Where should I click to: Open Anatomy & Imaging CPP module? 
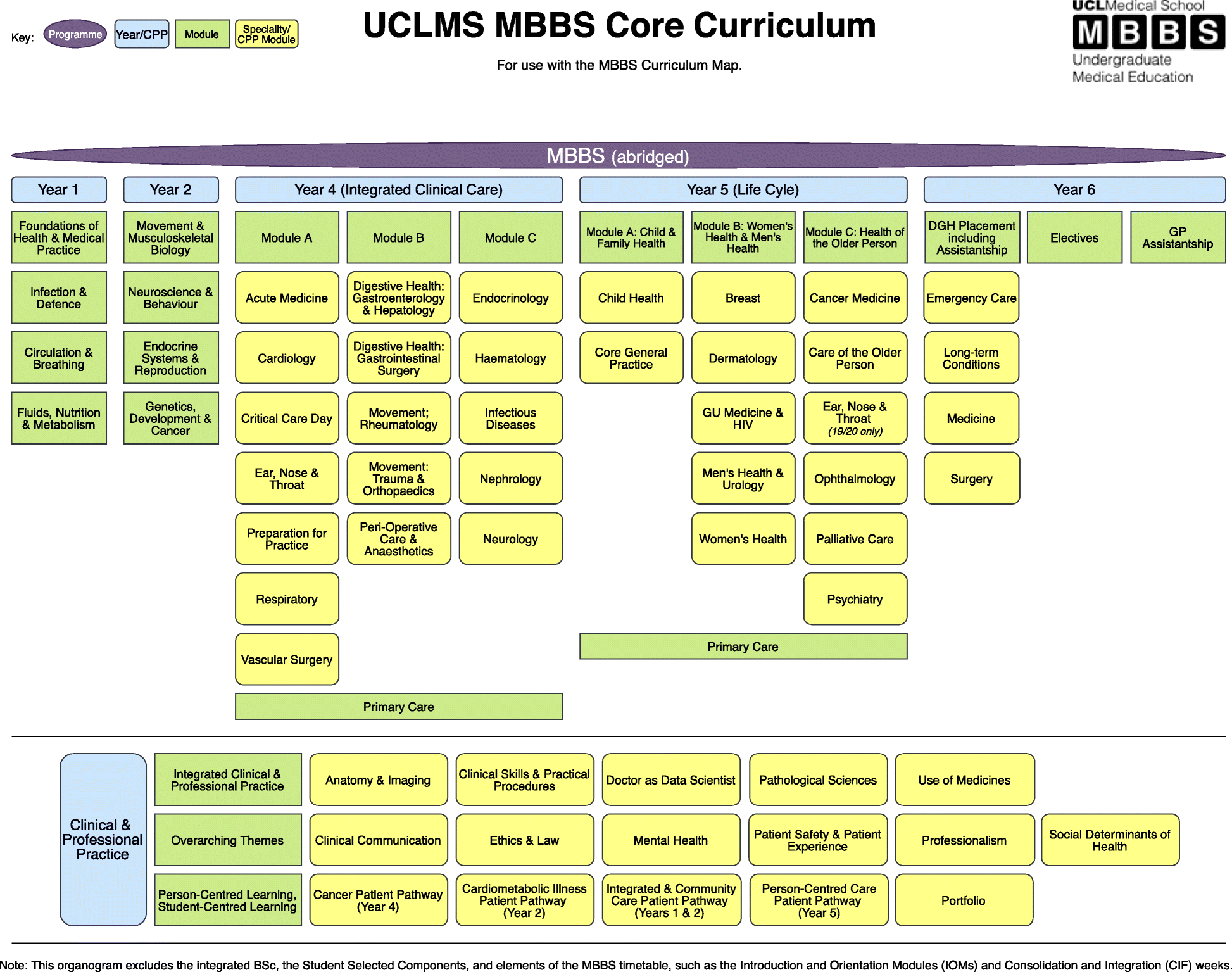click(379, 779)
